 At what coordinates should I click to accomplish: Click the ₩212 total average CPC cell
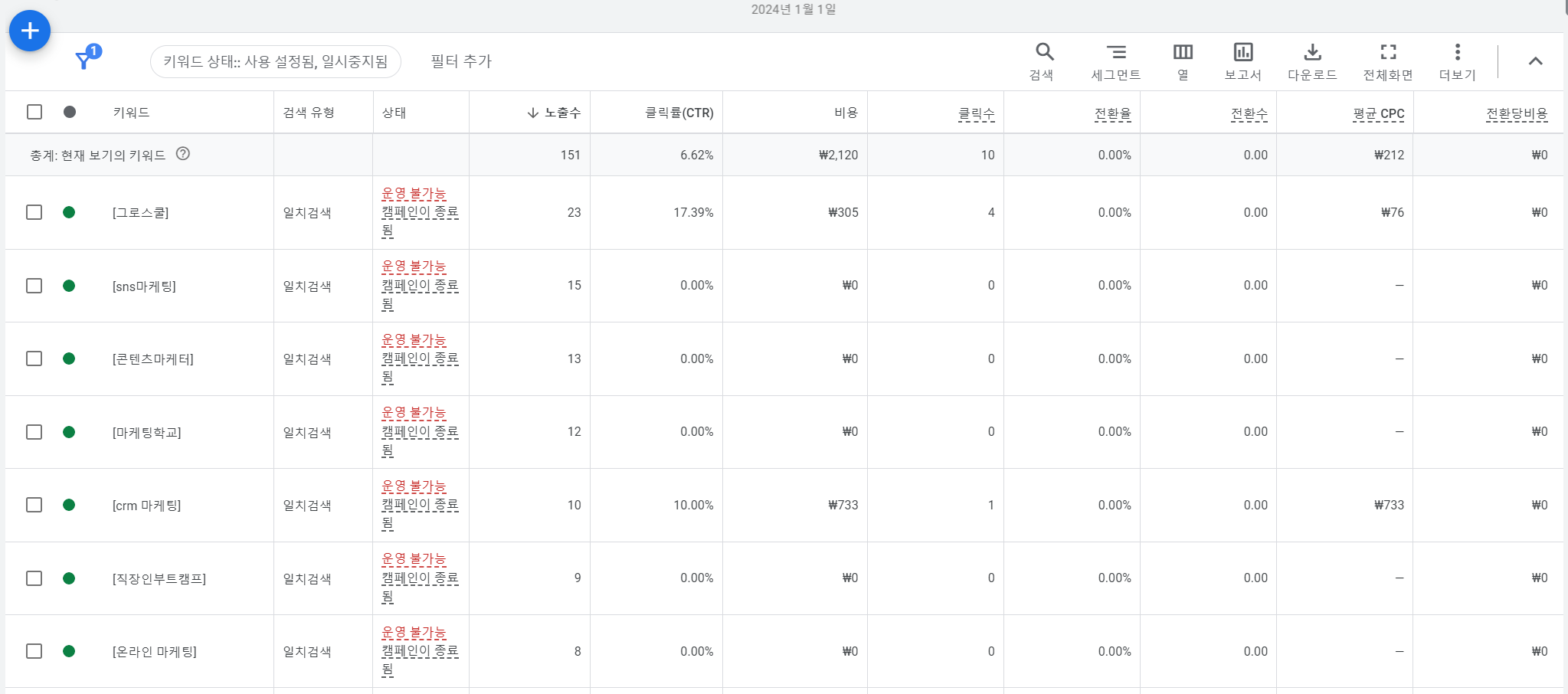pyautogui.click(x=1390, y=155)
